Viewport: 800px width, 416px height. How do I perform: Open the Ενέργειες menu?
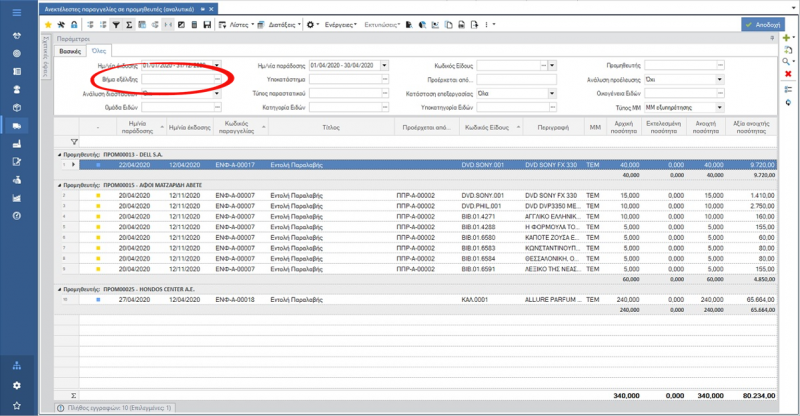click(x=341, y=25)
